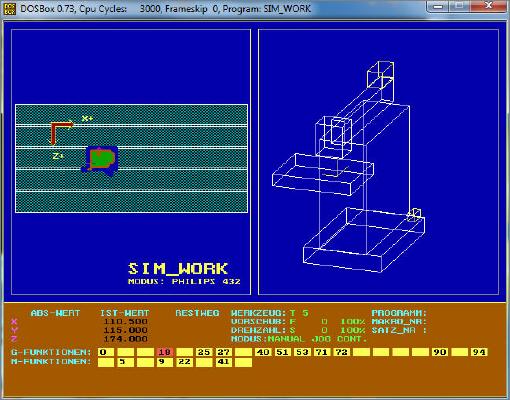This screenshot has width=510, height=400.
Task: Click the DOSBox icon in the title bar
Action: [9, 8]
